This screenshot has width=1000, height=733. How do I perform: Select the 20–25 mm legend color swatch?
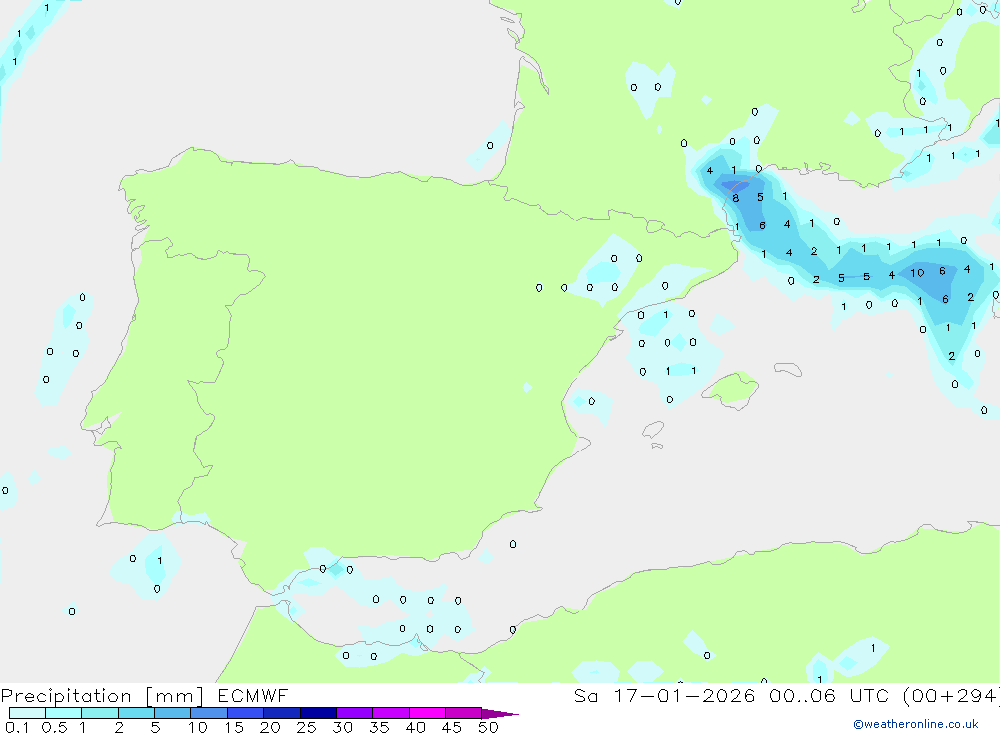tap(281, 713)
